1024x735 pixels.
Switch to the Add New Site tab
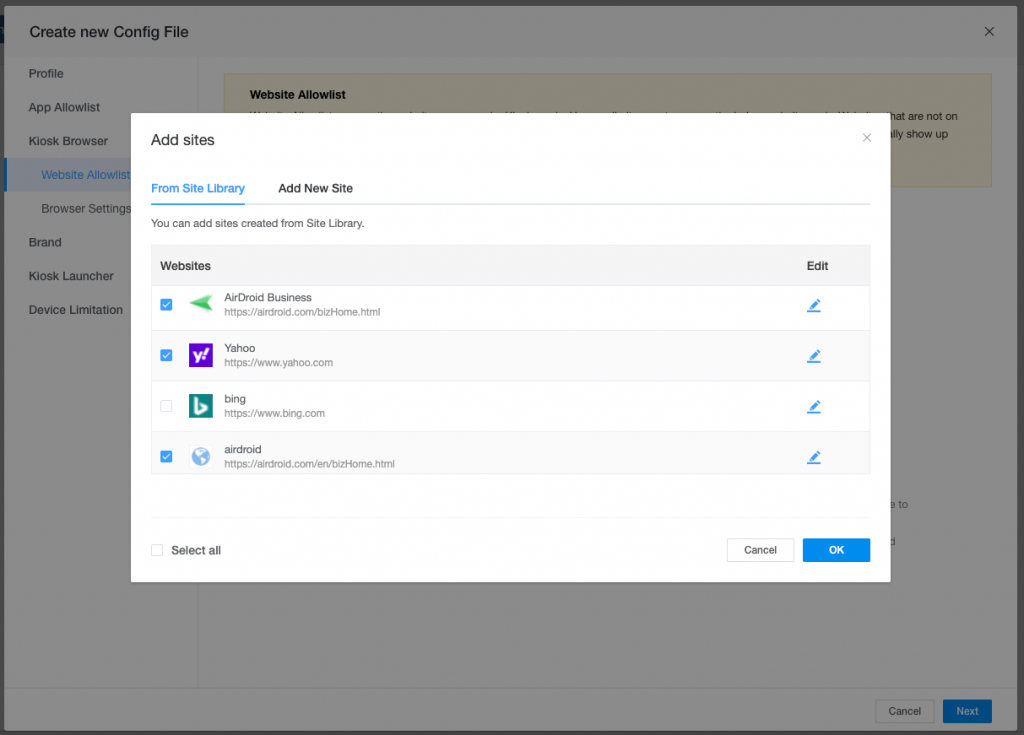point(315,188)
